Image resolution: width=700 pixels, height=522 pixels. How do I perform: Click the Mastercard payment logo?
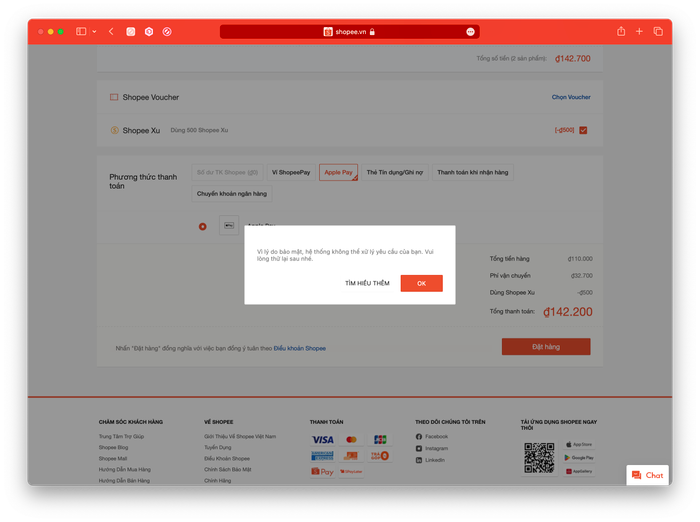(351, 440)
